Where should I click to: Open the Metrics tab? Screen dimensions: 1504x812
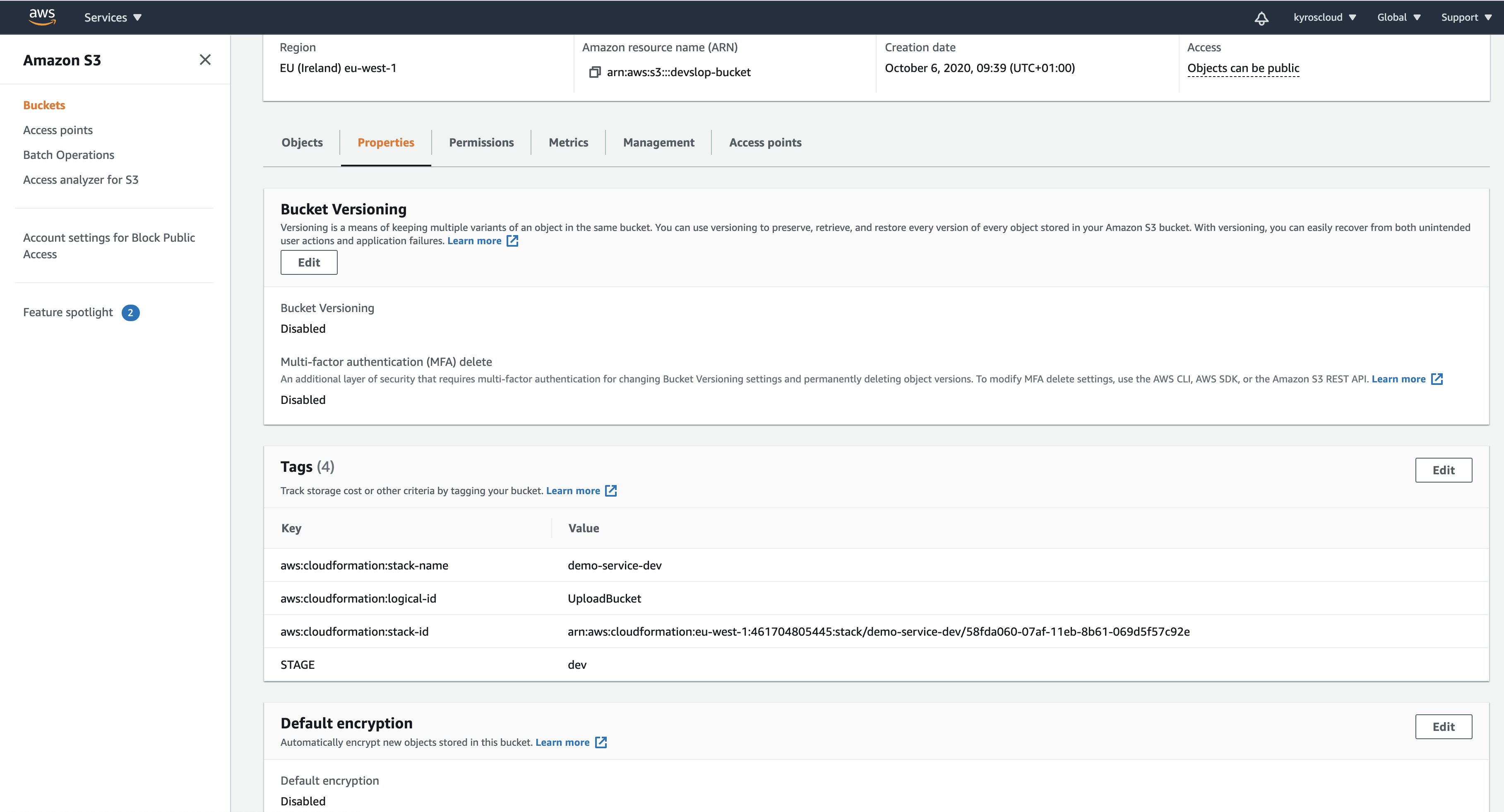[568, 142]
